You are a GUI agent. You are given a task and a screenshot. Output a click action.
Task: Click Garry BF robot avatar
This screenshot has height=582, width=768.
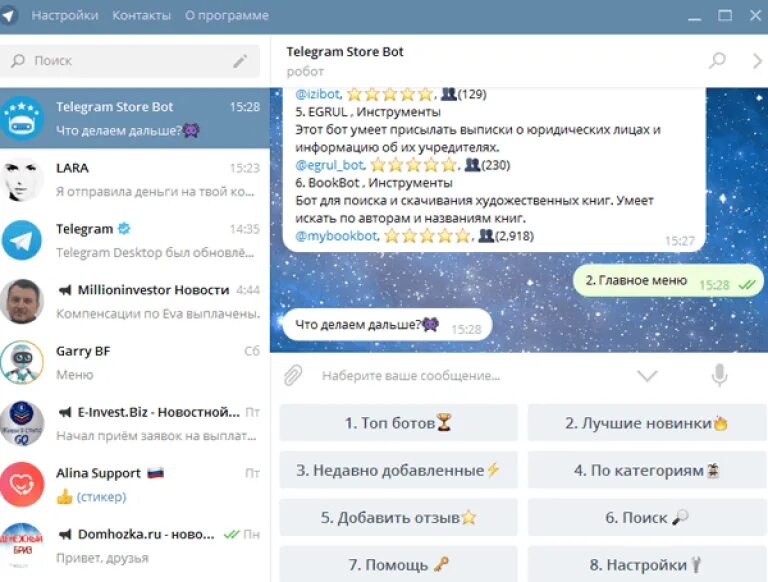(22, 363)
